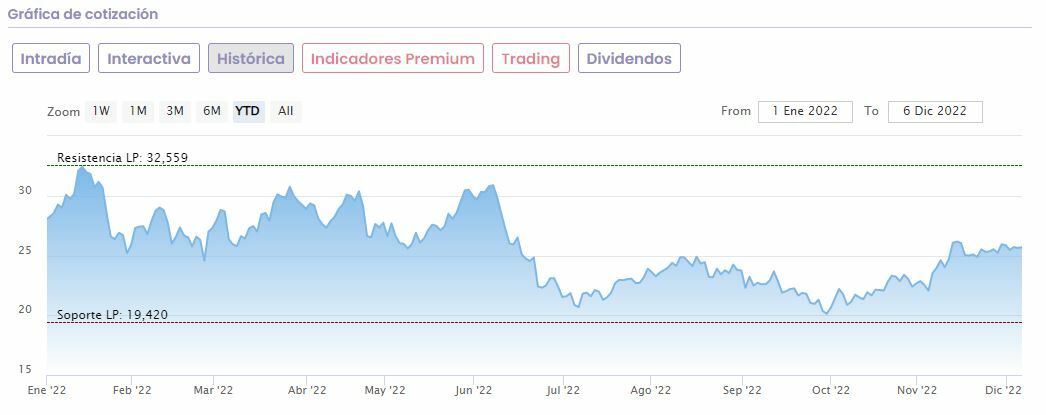Open Indicadores Premium tab
Image resolution: width=1046 pixels, height=415 pixels.
point(392,58)
